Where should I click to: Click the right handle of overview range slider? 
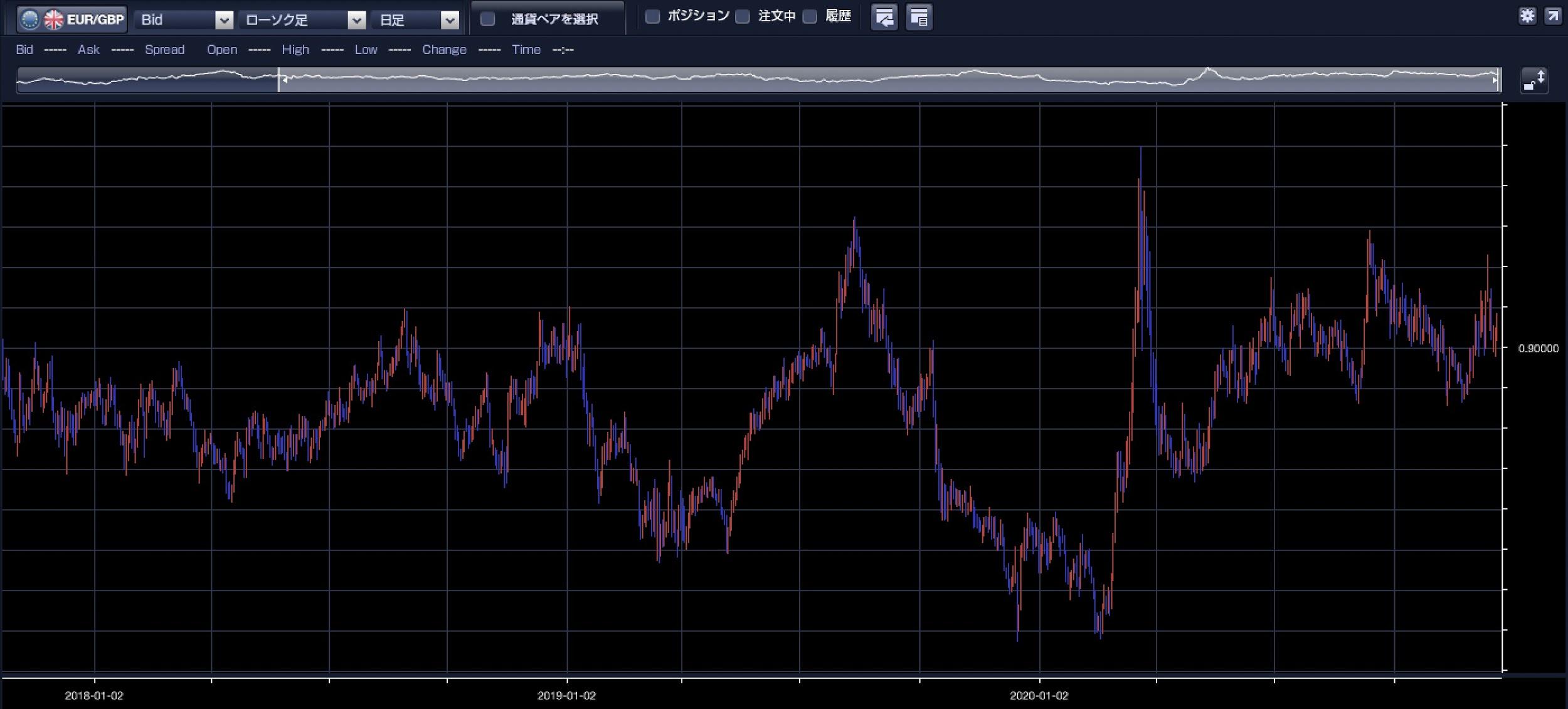pos(1498,80)
